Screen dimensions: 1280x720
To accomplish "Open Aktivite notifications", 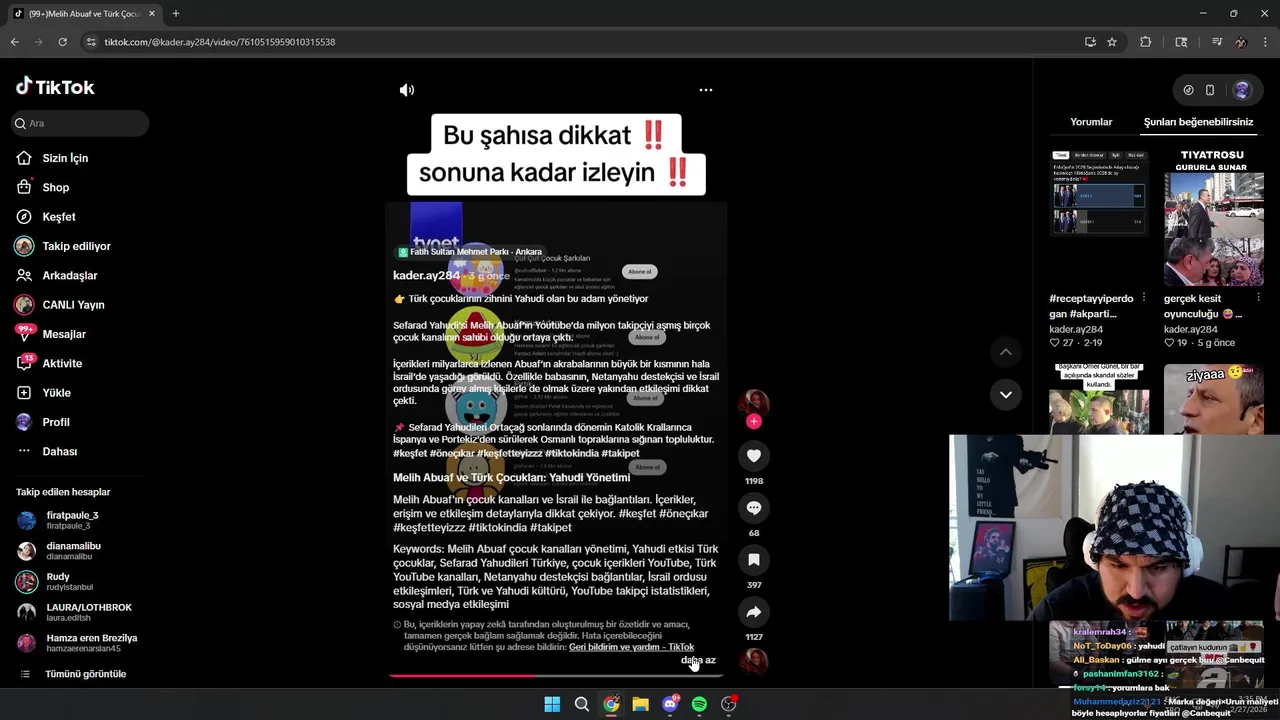I will pos(62,363).
